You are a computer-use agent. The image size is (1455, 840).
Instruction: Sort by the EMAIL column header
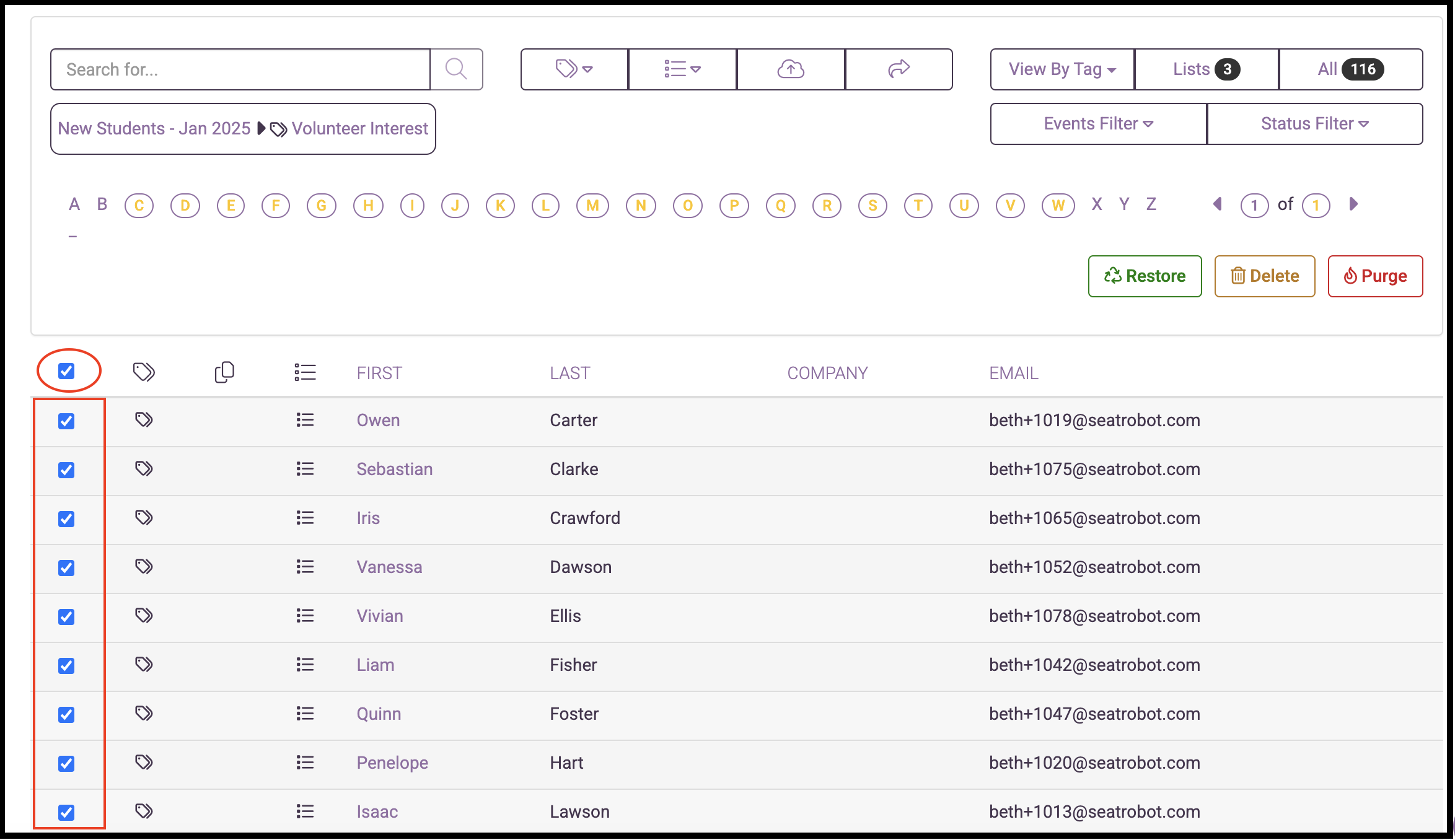tap(1013, 373)
